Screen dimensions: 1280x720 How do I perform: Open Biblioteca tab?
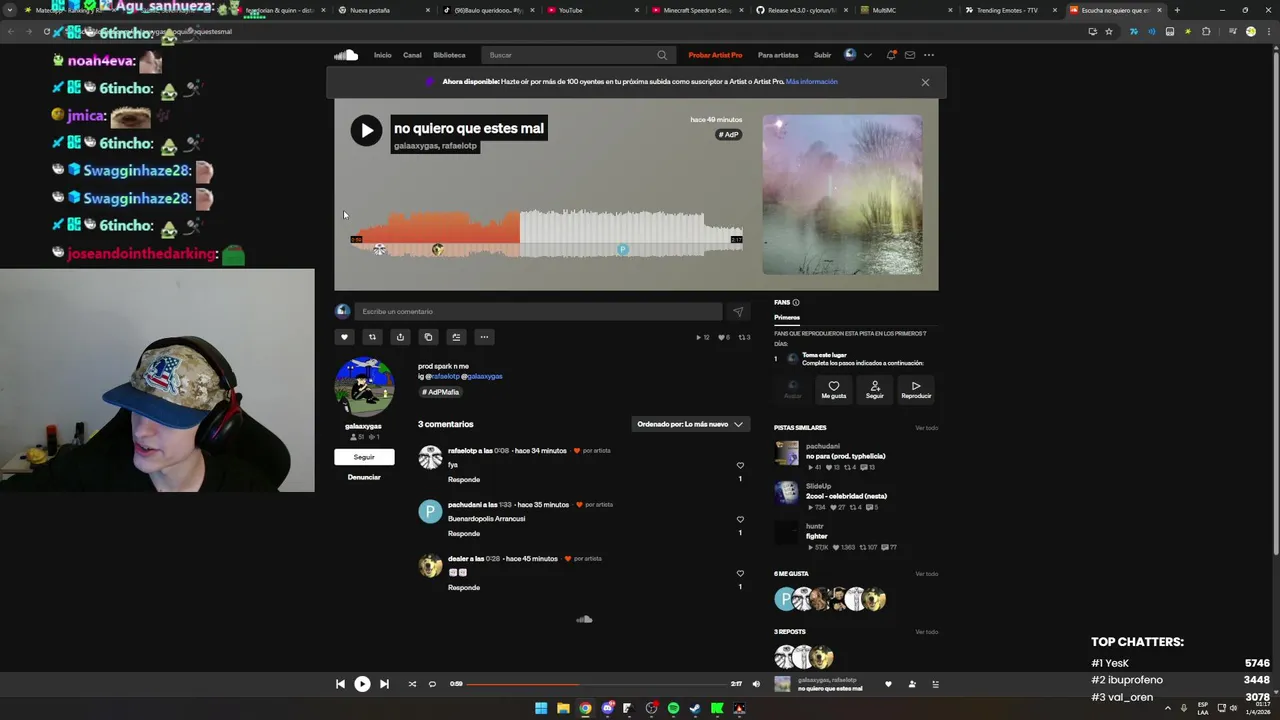pyautogui.click(x=449, y=55)
